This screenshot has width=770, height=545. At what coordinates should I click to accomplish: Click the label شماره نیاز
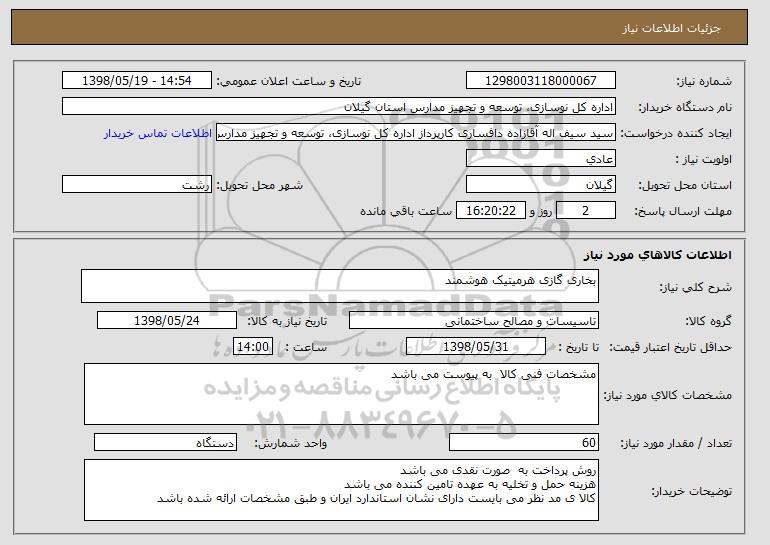click(704, 82)
